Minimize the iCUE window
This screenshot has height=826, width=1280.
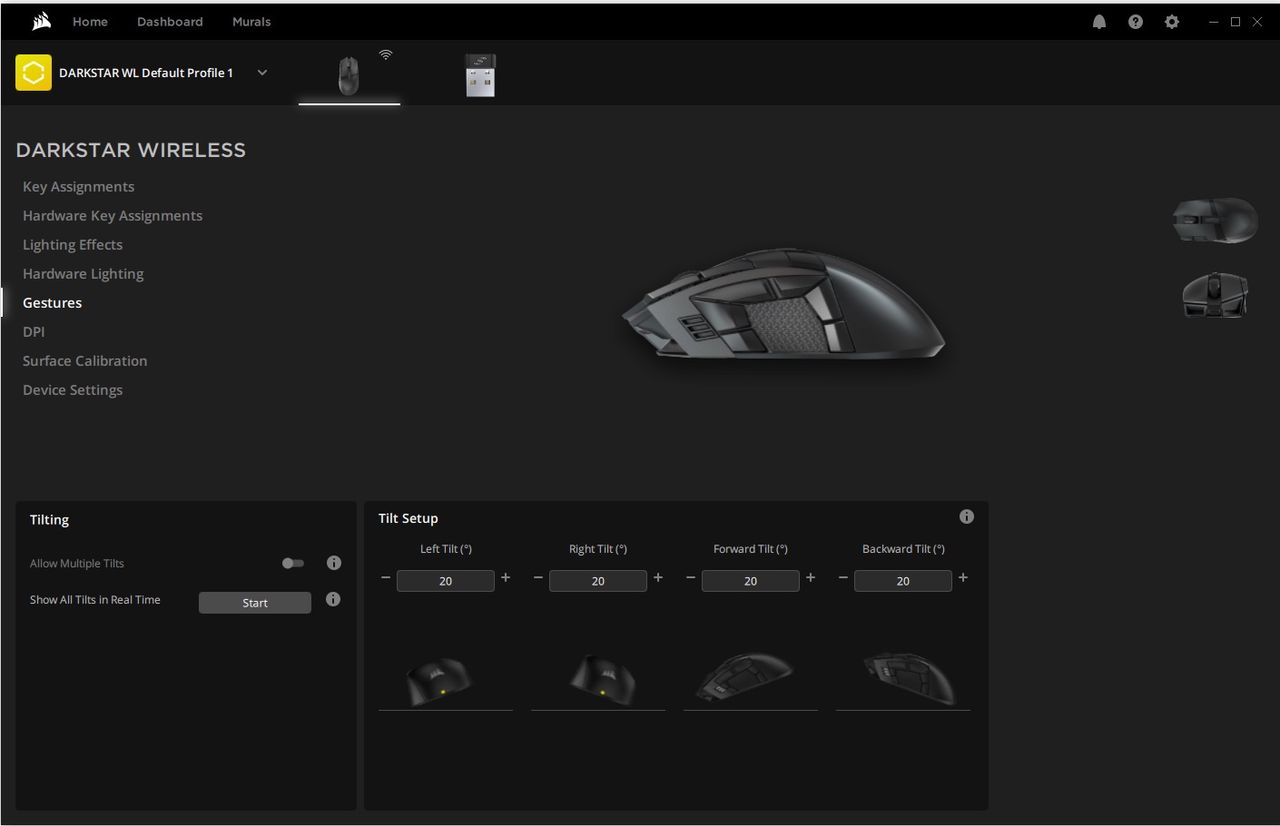click(x=1213, y=22)
